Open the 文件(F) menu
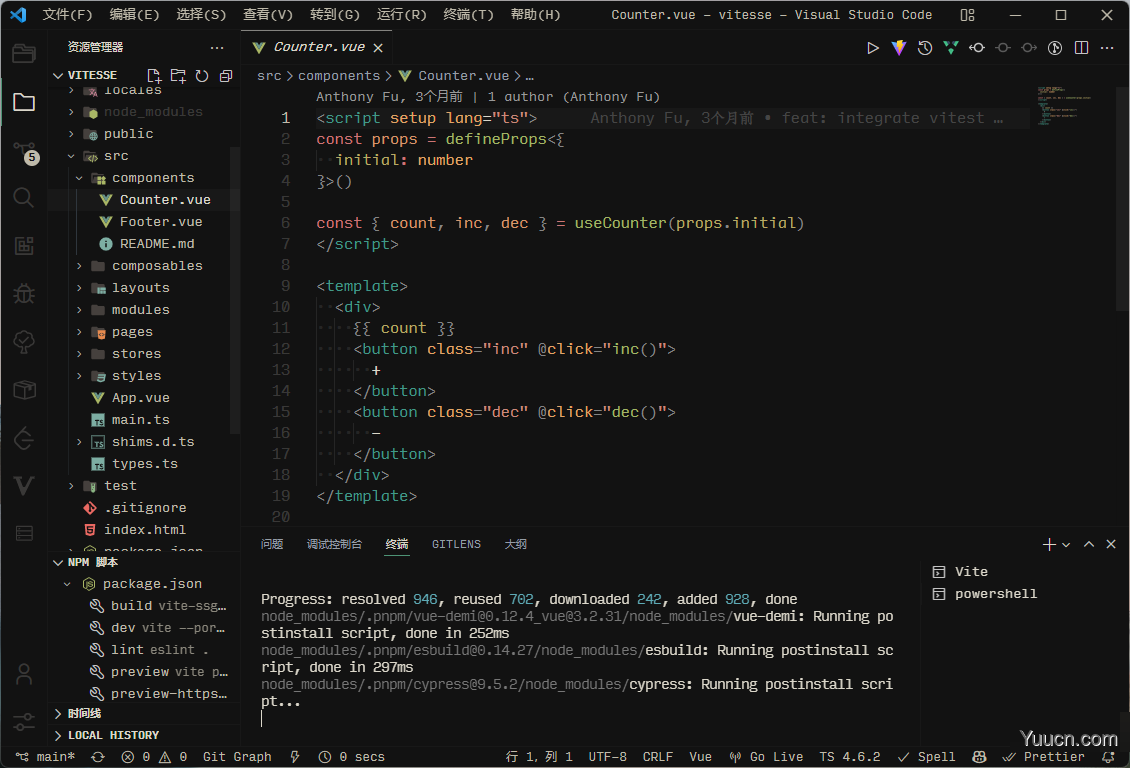Viewport: 1130px width, 768px height. 67,15
